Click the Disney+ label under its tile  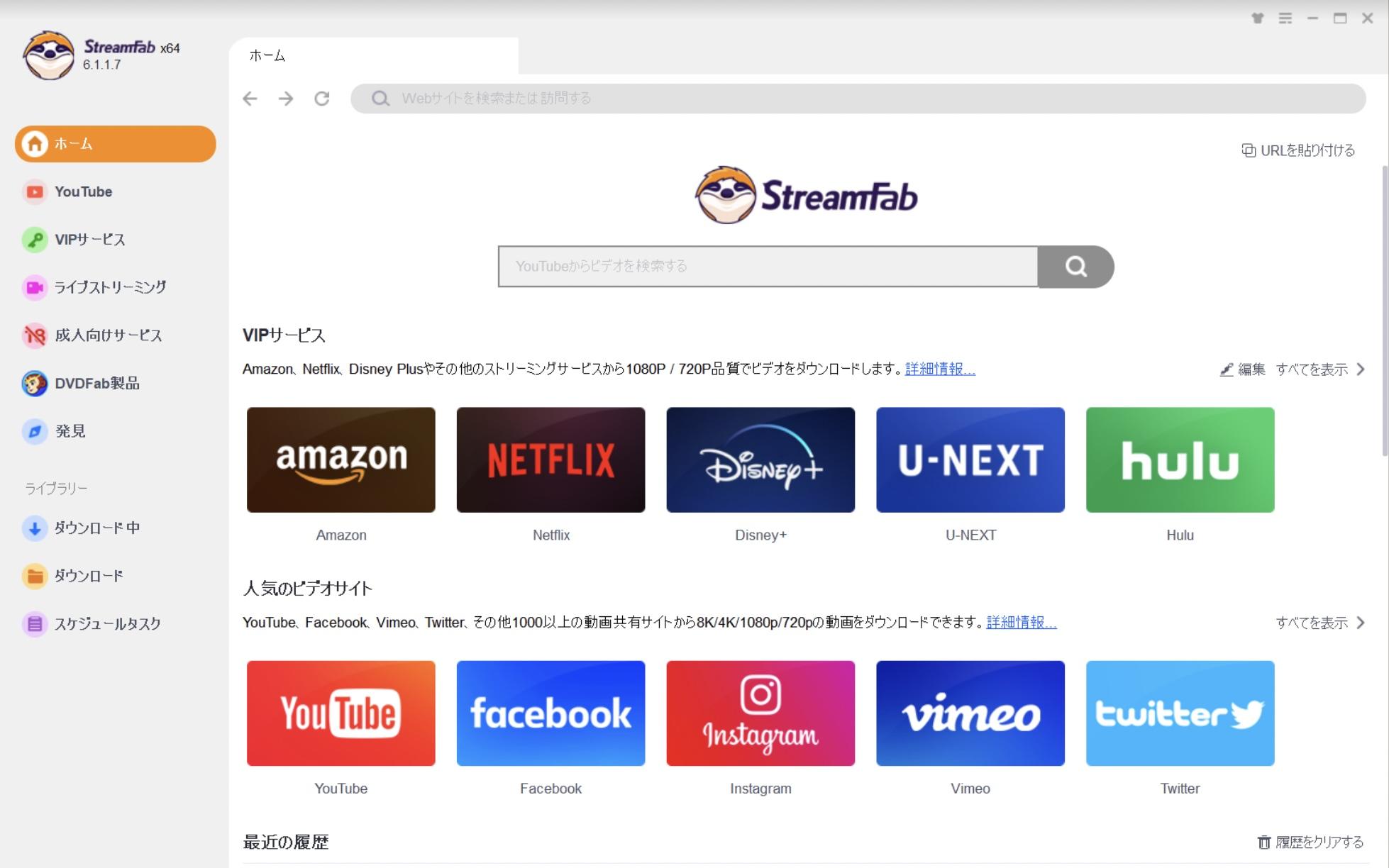[760, 535]
